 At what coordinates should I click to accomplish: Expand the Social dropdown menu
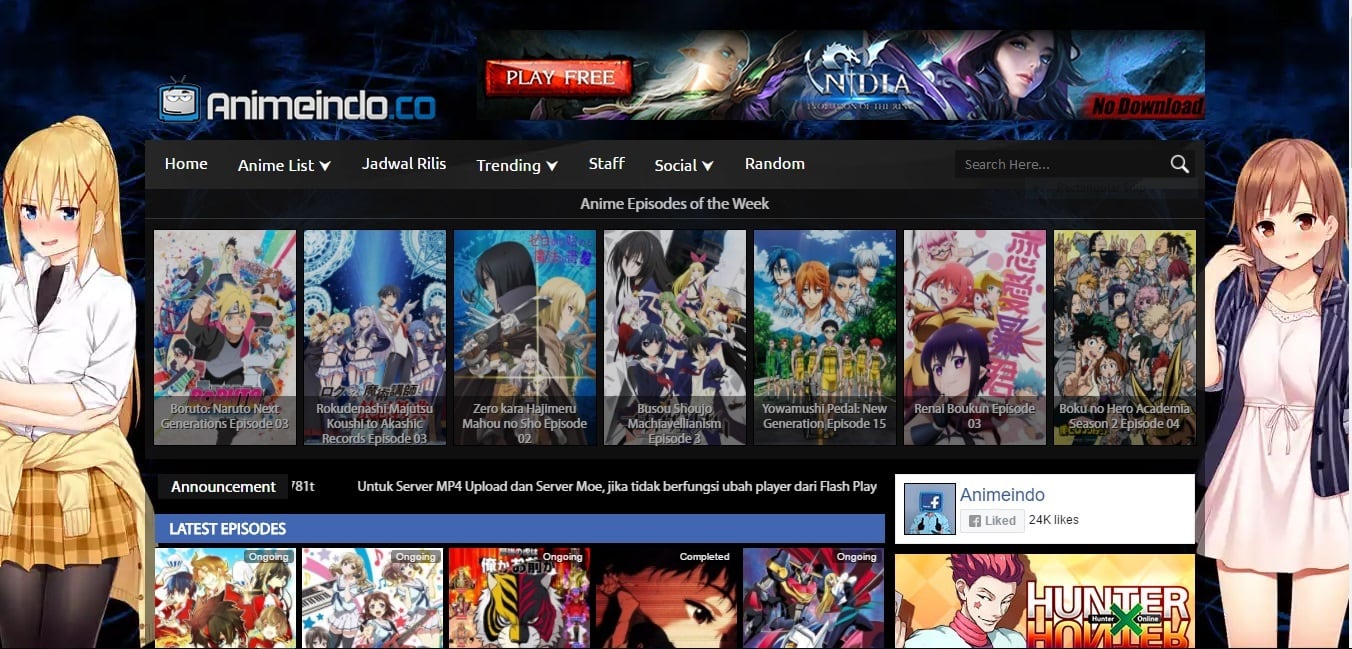684,166
